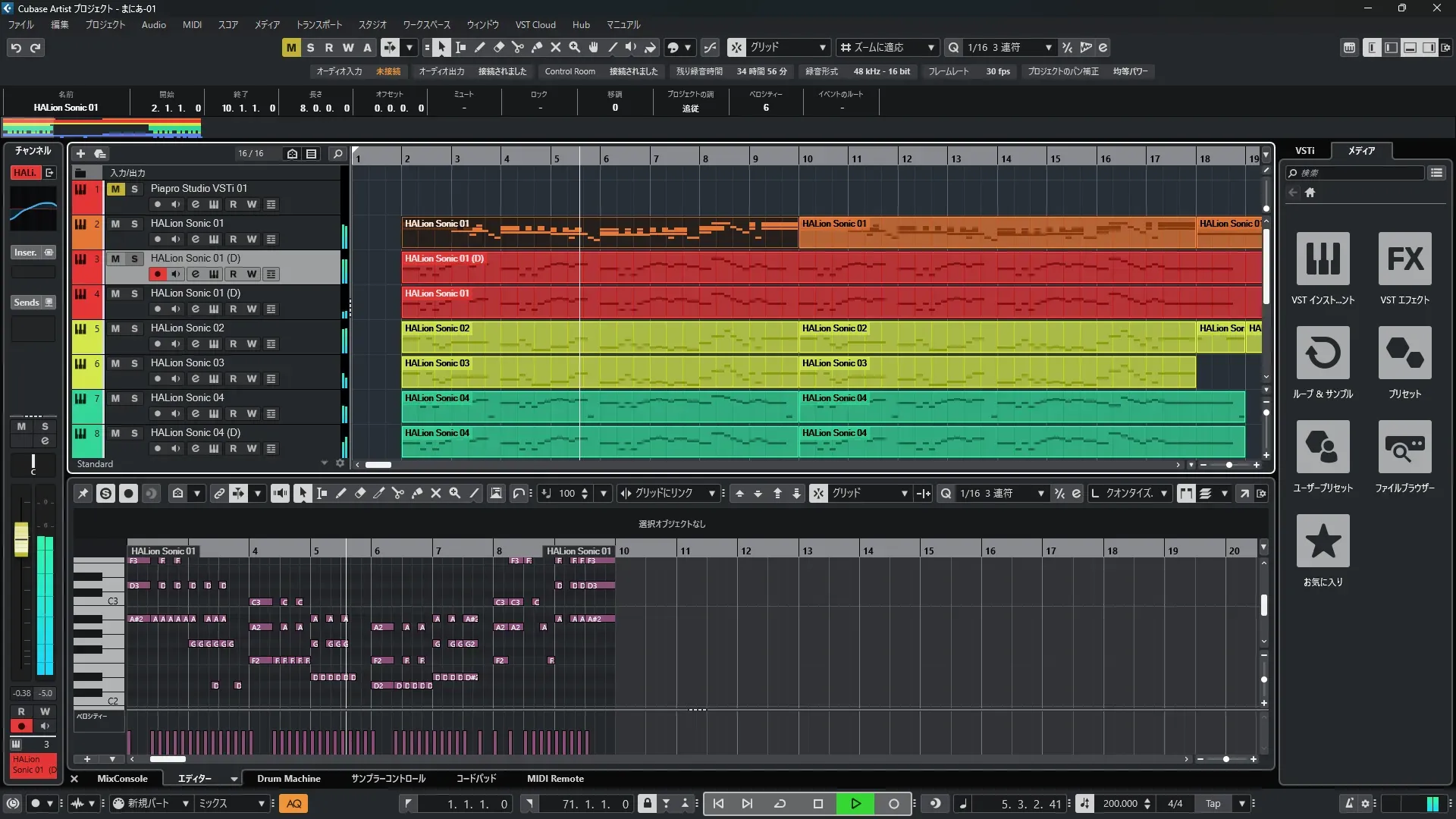Open the VST Effects FX tile

[x=1404, y=259]
